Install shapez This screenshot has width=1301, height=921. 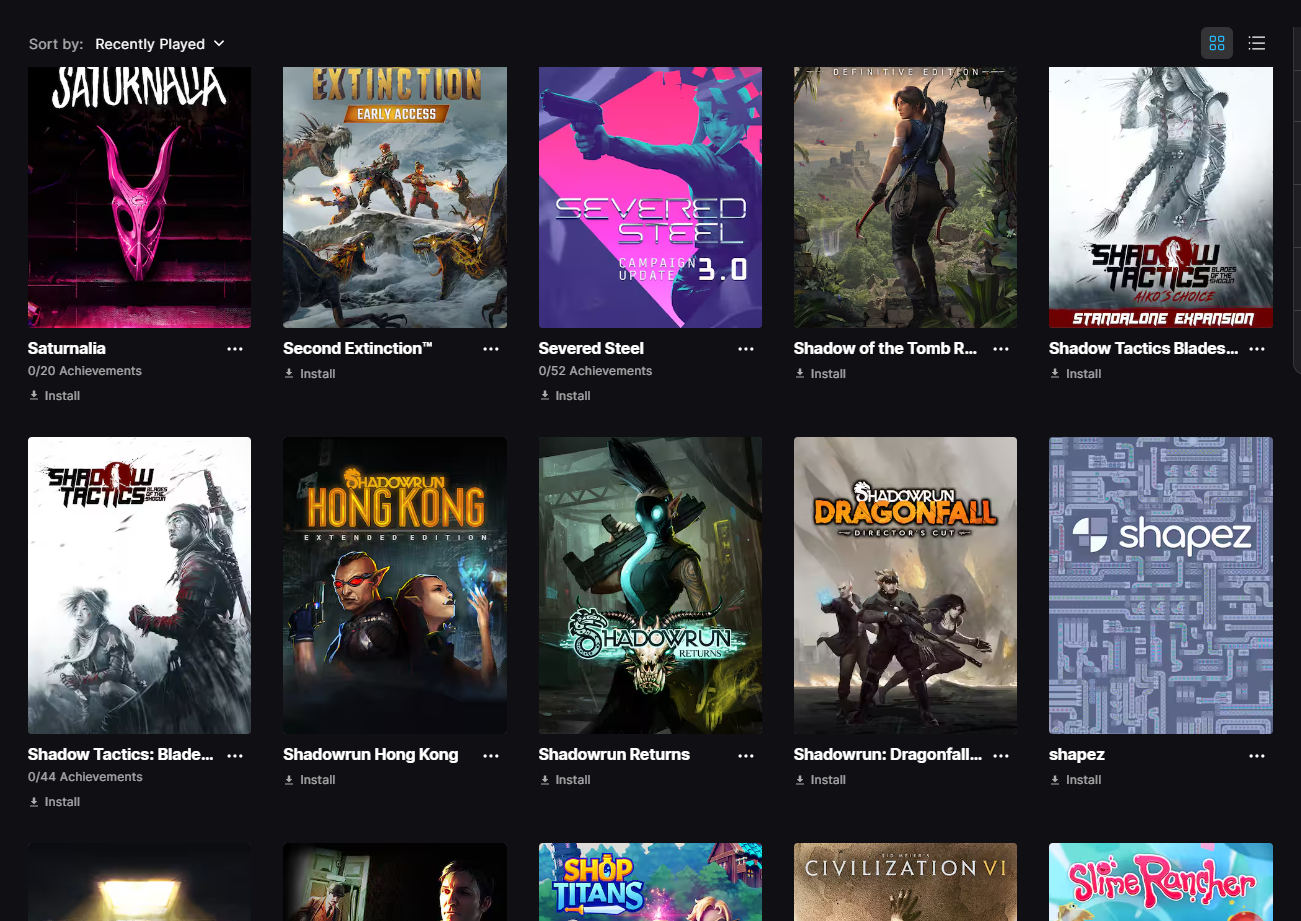[1076, 780]
